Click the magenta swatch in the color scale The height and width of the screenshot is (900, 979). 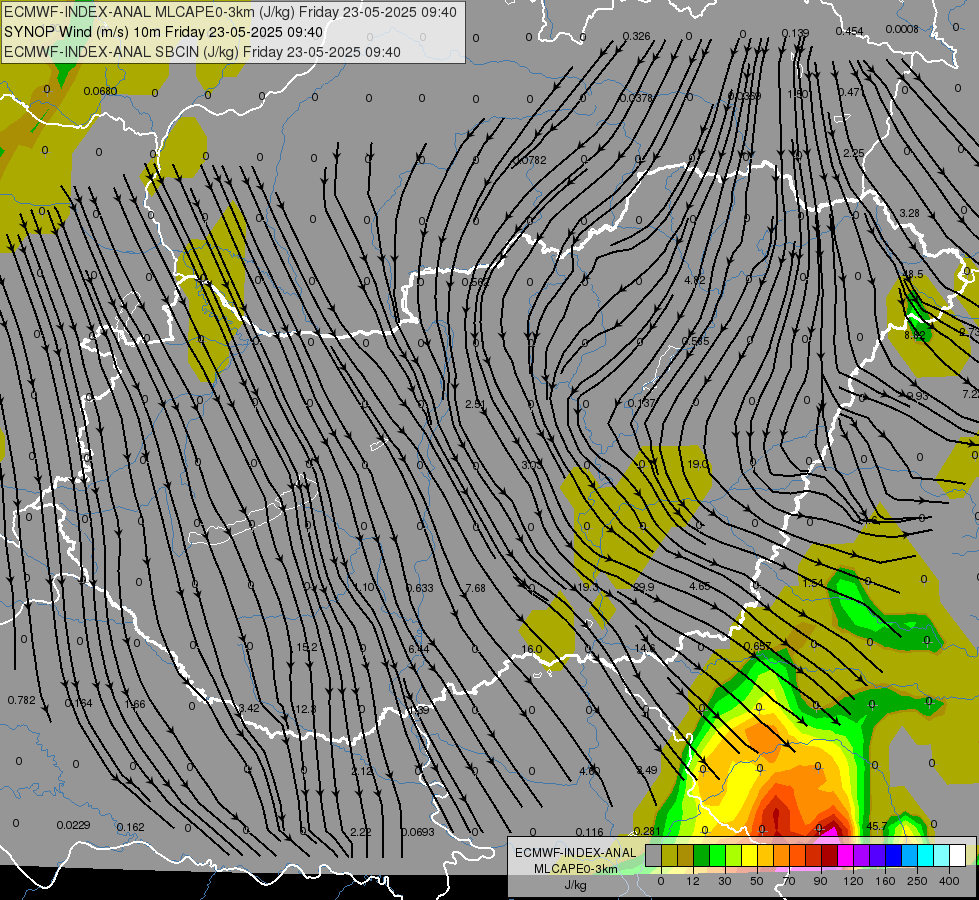pyautogui.click(x=846, y=856)
